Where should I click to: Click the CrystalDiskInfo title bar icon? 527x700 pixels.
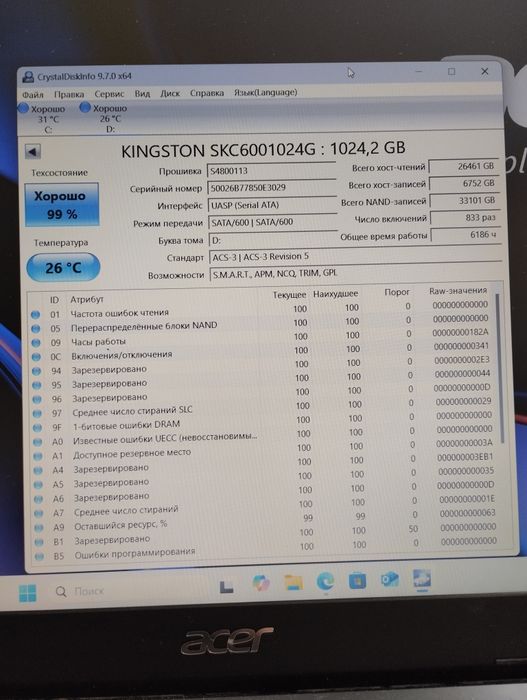pyautogui.click(x=28, y=77)
